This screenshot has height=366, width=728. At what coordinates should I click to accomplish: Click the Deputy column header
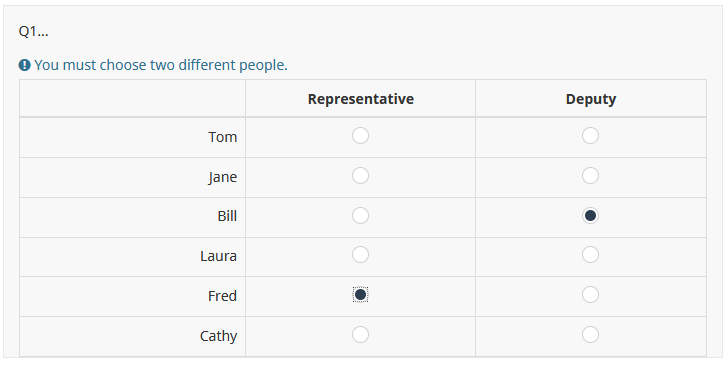pyautogui.click(x=591, y=99)
